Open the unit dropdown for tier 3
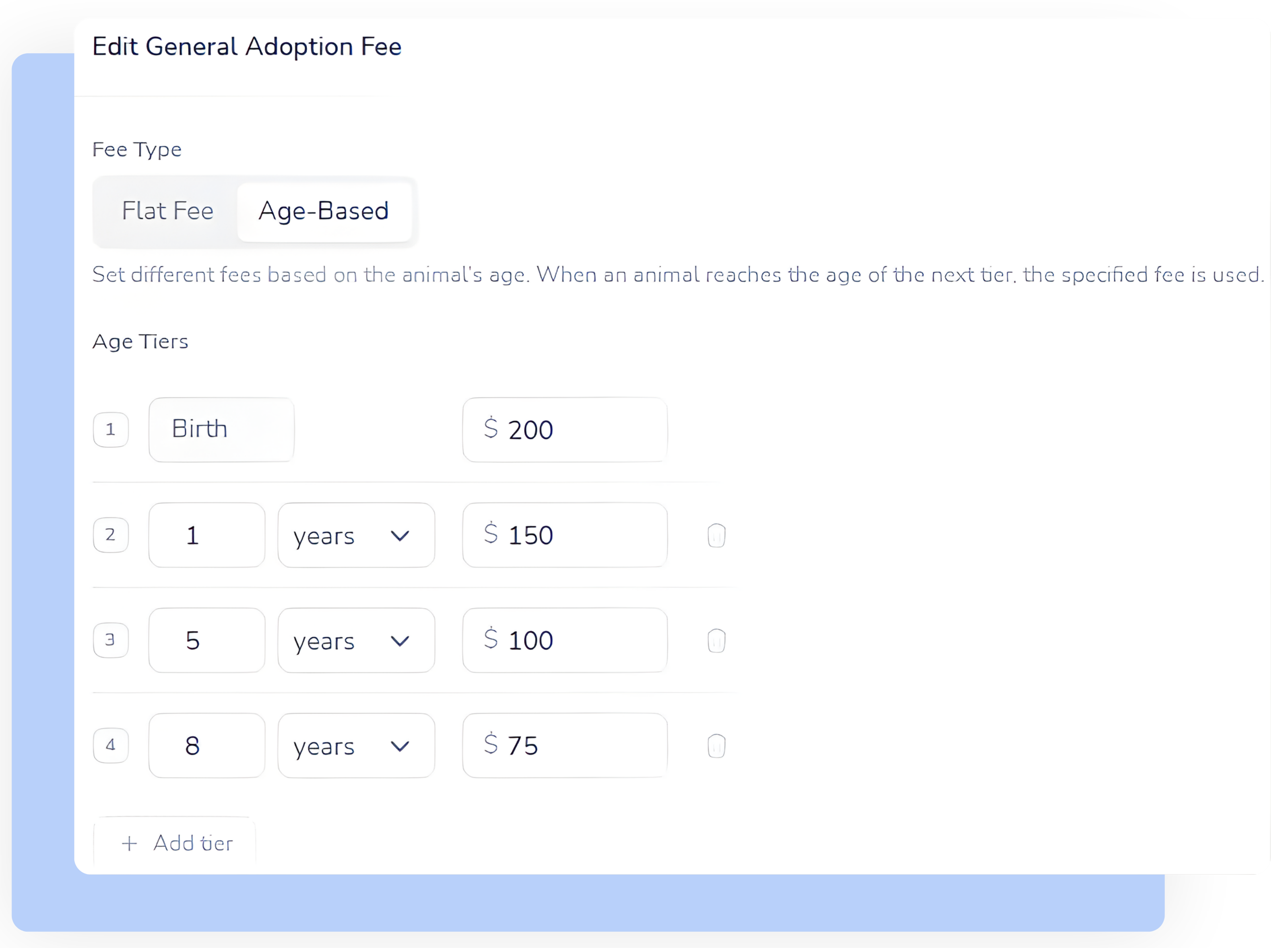 356,641
